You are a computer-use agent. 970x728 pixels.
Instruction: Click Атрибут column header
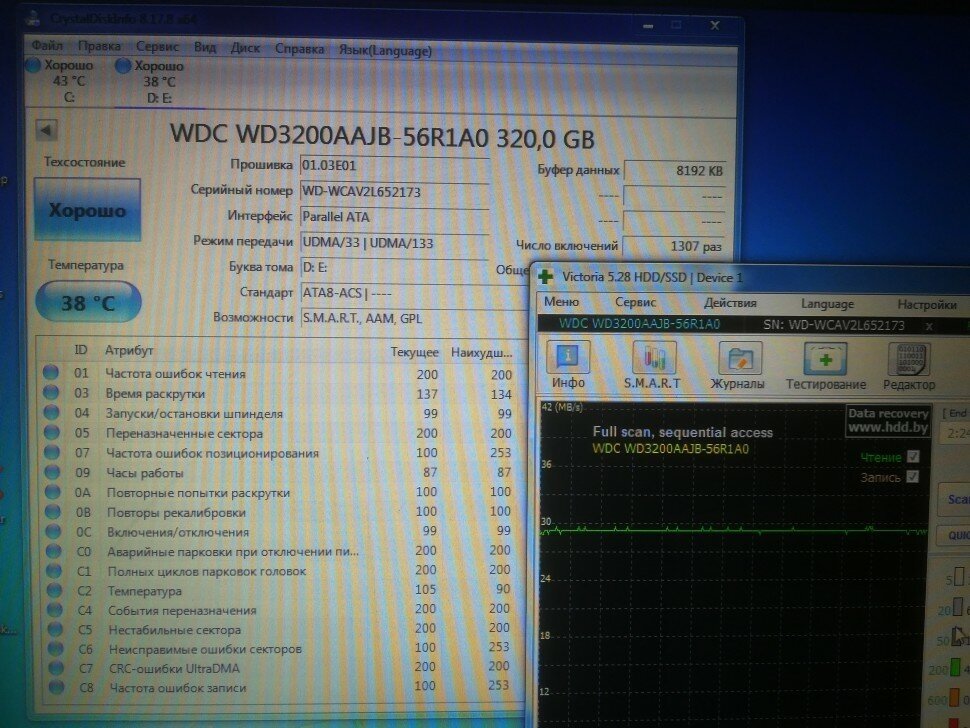pyautogui.click(x=129, y=349)
